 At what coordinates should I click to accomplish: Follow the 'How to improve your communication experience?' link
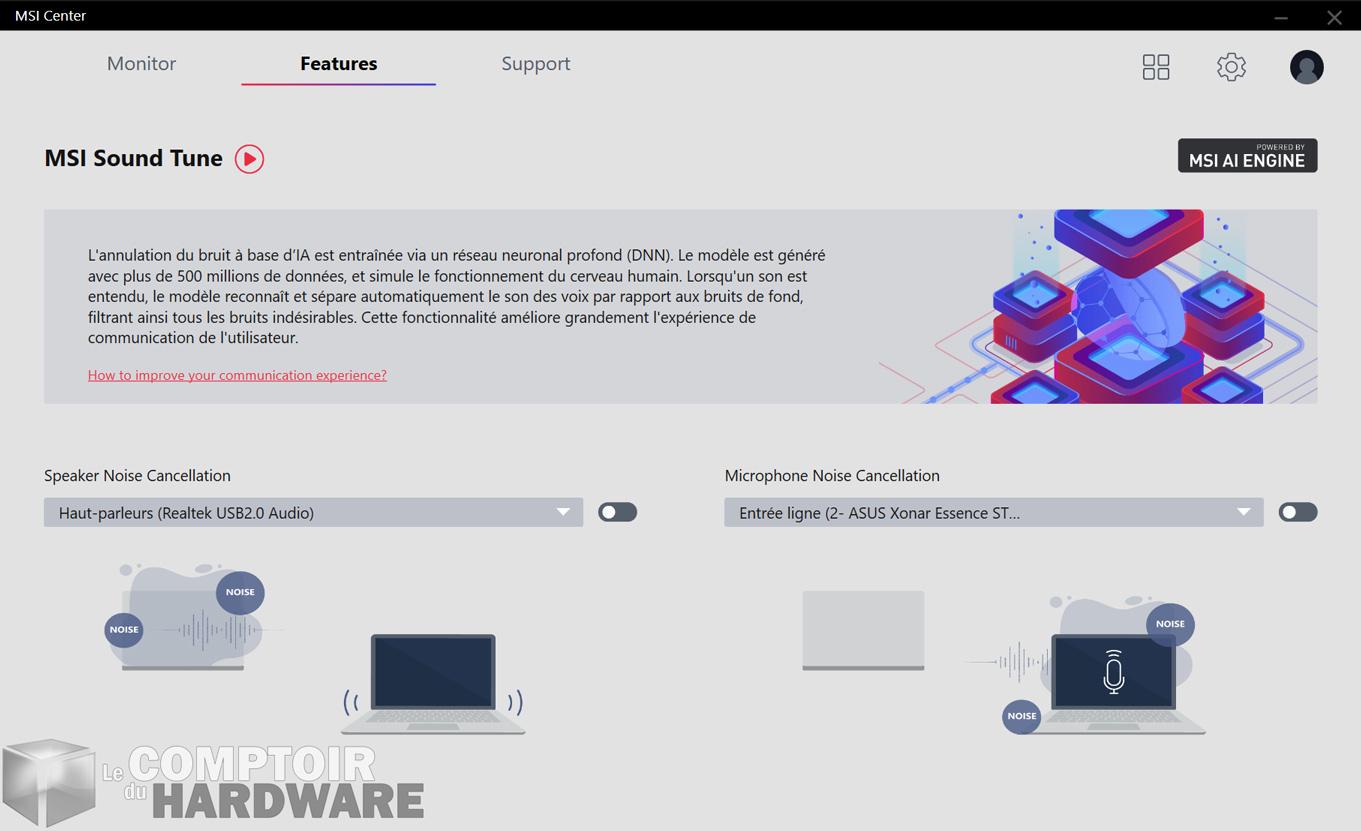pos(237,375)
